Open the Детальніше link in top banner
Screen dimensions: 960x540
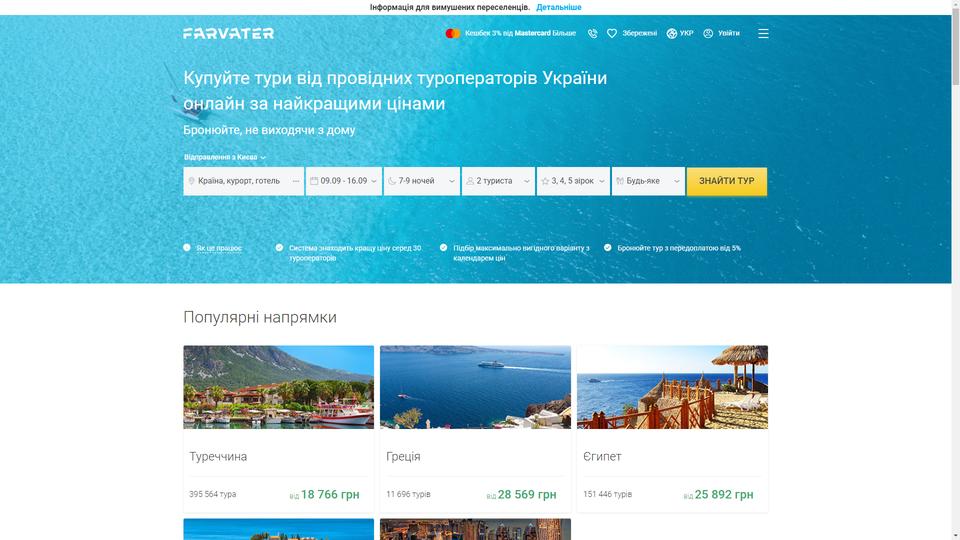559,7
